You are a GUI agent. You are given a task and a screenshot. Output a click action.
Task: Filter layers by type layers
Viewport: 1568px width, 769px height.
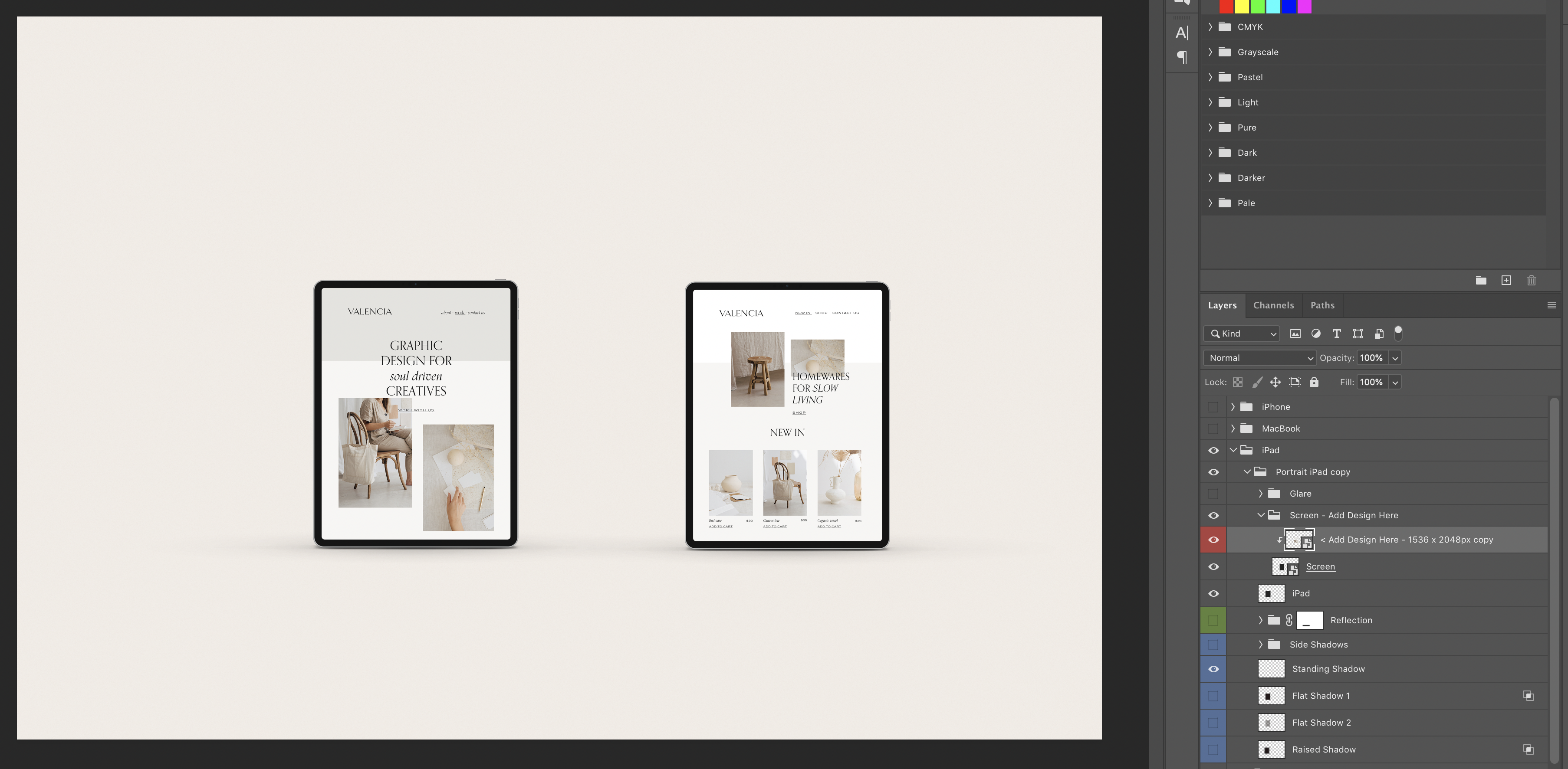click(x=1337, y=334)
